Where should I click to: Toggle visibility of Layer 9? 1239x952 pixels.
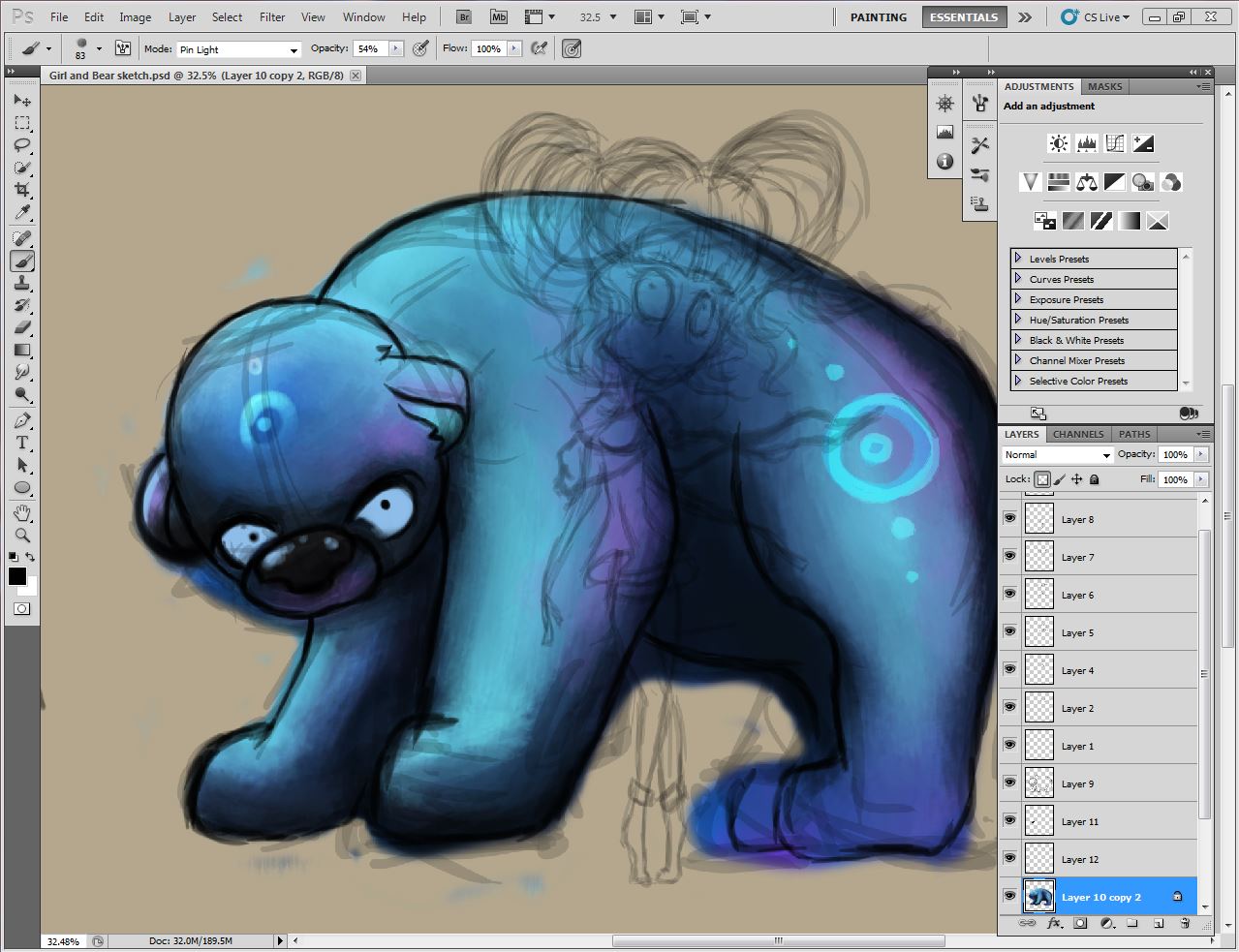[x=1009, y=783]
